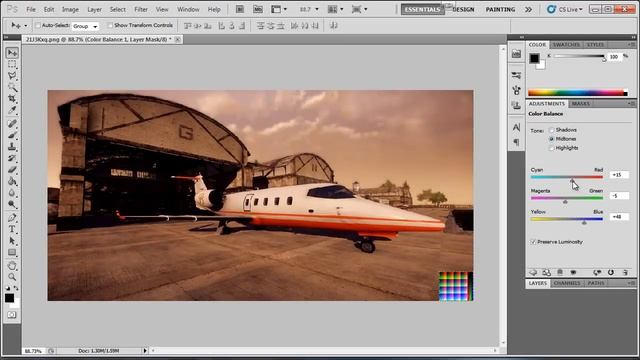Image resolution: width=640 pixels, height=360 pixels.
Task: Reset default foreground and background colors
Action: point(8,288)
